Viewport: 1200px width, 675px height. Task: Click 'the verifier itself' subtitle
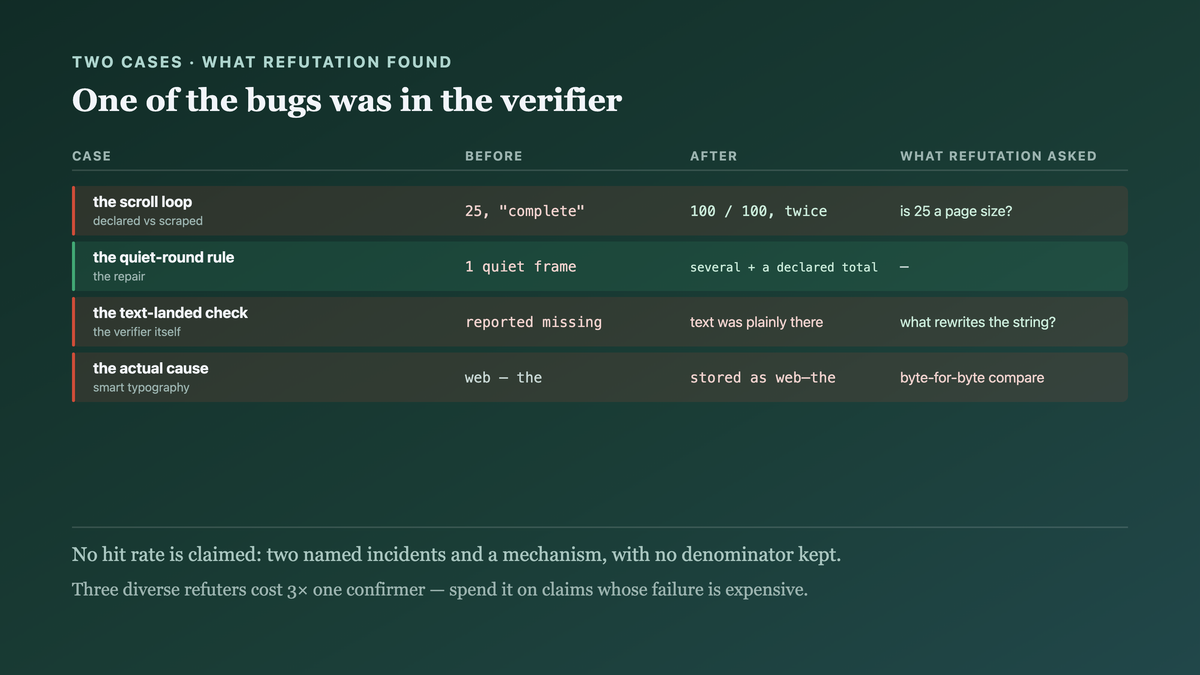point(137,332)
